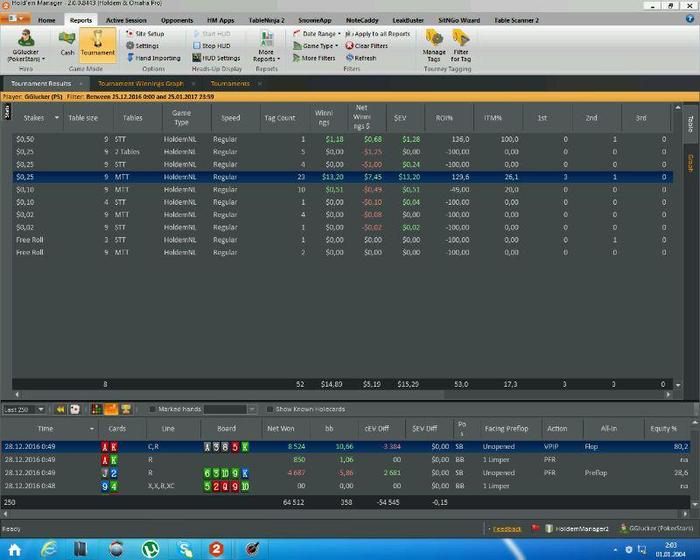
Task: Click the yellow rewind arrows replay icon
Action: pos(60,409)
